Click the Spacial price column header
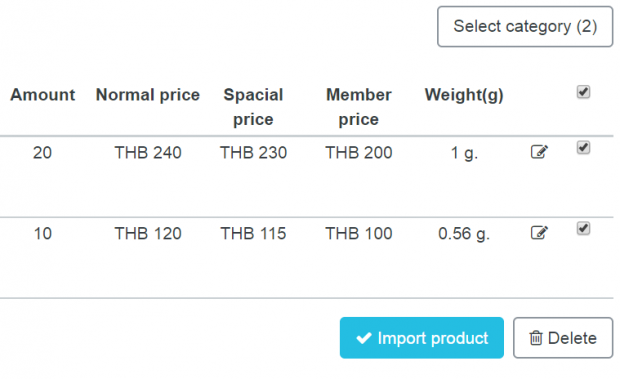The width and height of the screenshot is (620, 379). 253,107
